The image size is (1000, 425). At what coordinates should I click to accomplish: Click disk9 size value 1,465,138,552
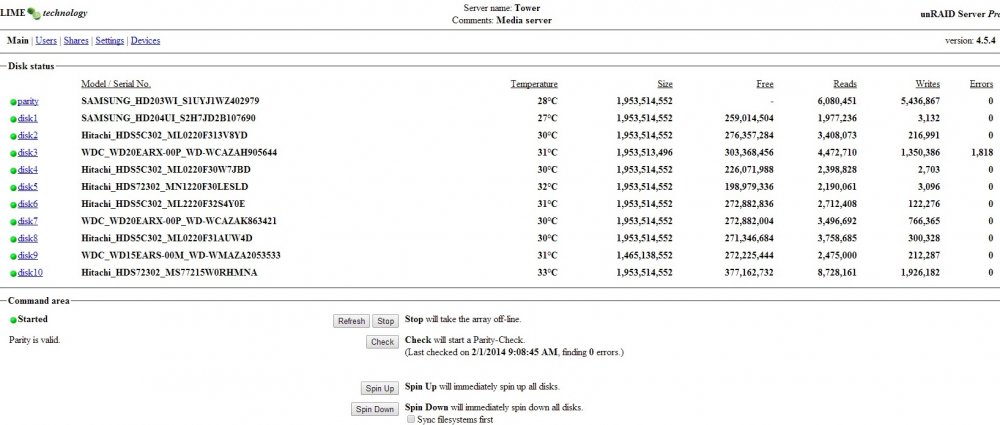645,256
